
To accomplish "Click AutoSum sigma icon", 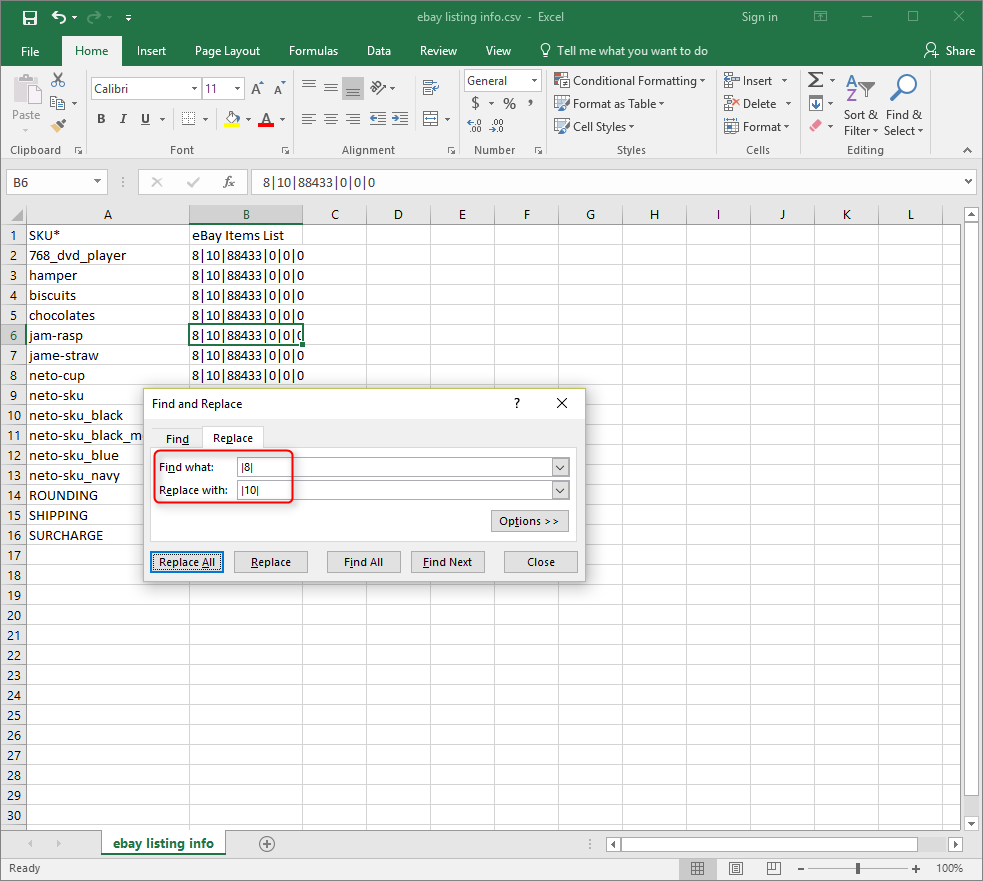I will pyautogui.click(x=816, y=80).
